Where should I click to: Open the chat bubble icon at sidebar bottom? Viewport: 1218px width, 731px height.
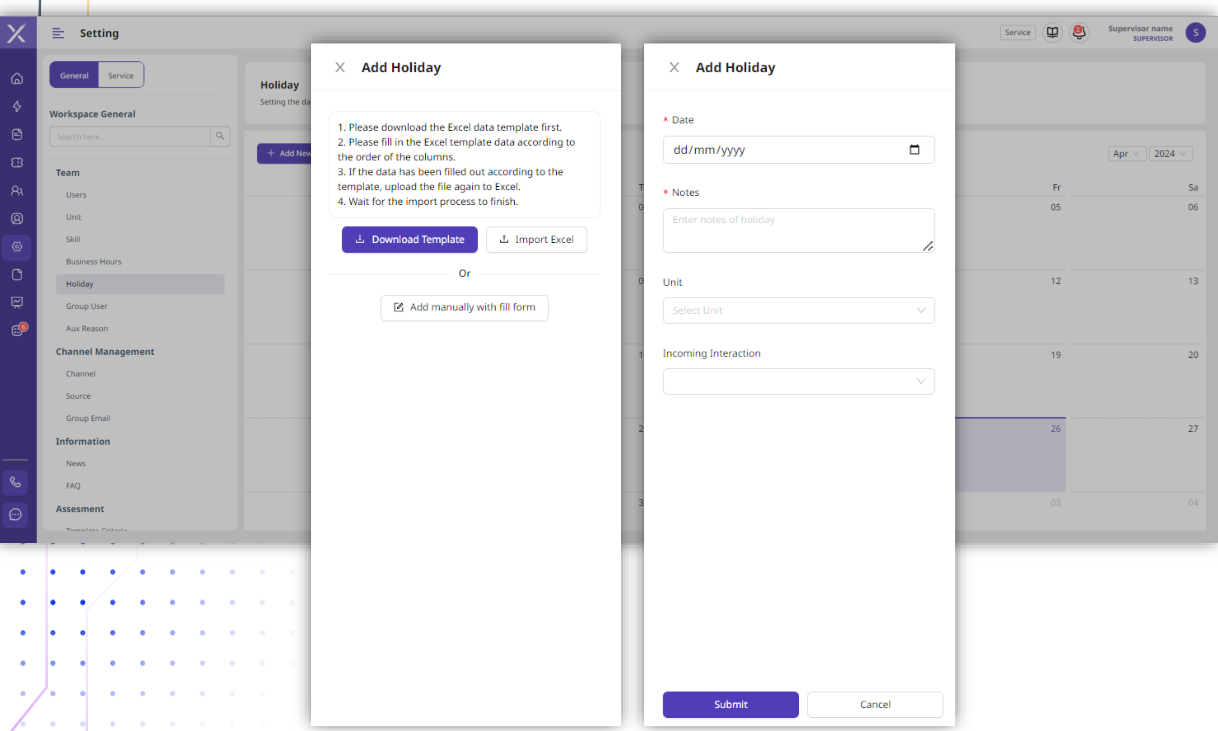coord(15,514)
